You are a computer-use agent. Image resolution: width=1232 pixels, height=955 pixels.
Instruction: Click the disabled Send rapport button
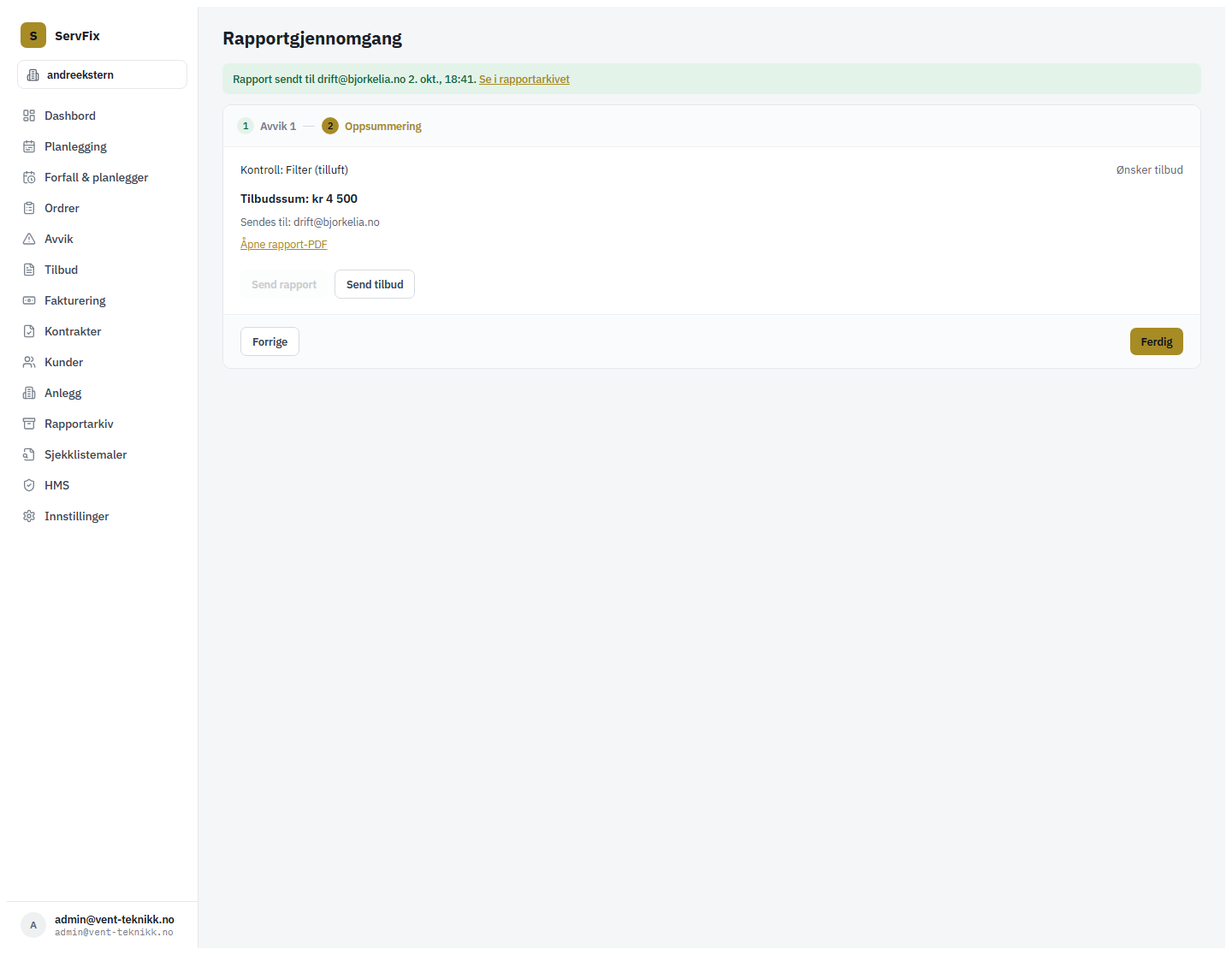coord(284,284)
